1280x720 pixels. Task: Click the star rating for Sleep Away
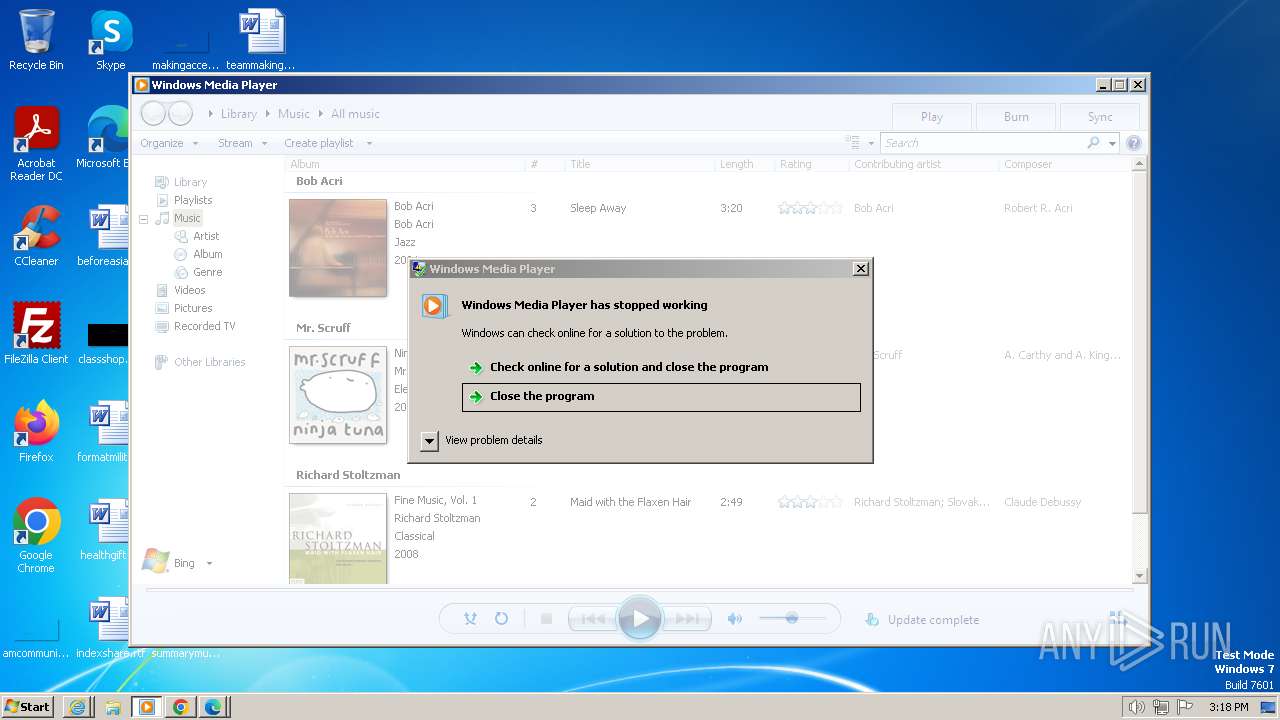pyautogui.click(x=810, y=208)
